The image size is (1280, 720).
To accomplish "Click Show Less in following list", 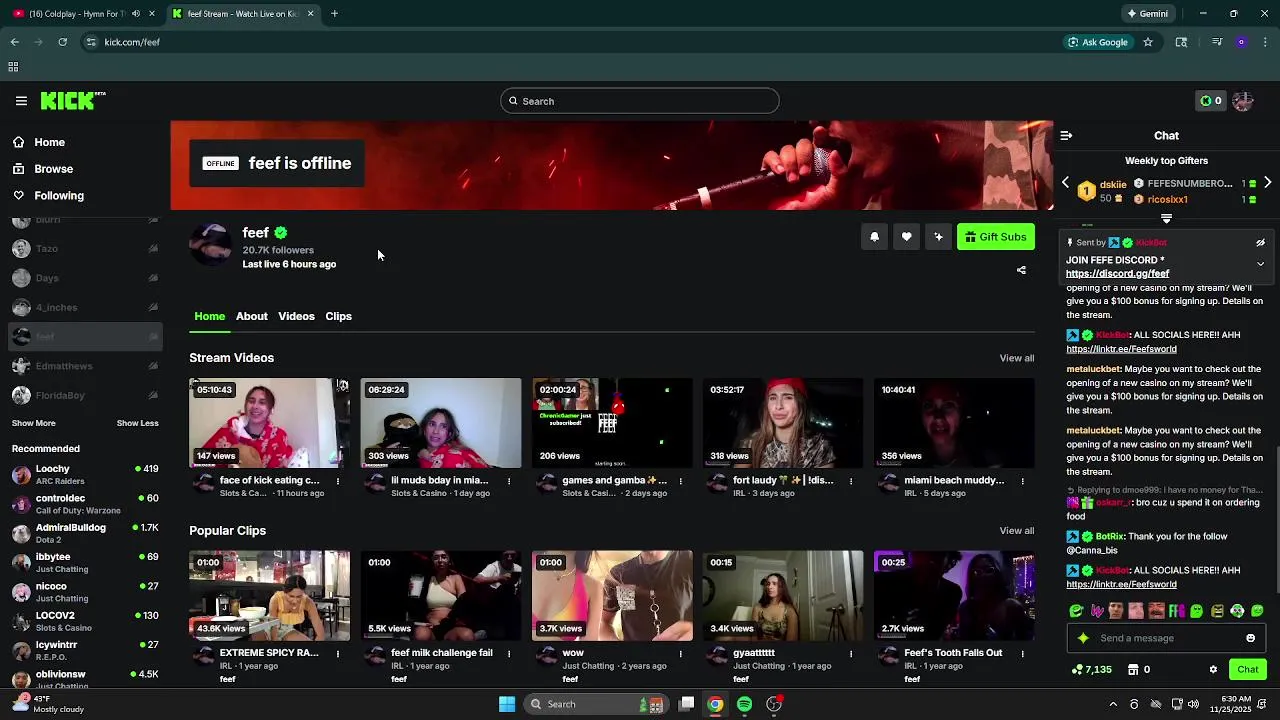I will pyautogui.click(x=137, y=423).
